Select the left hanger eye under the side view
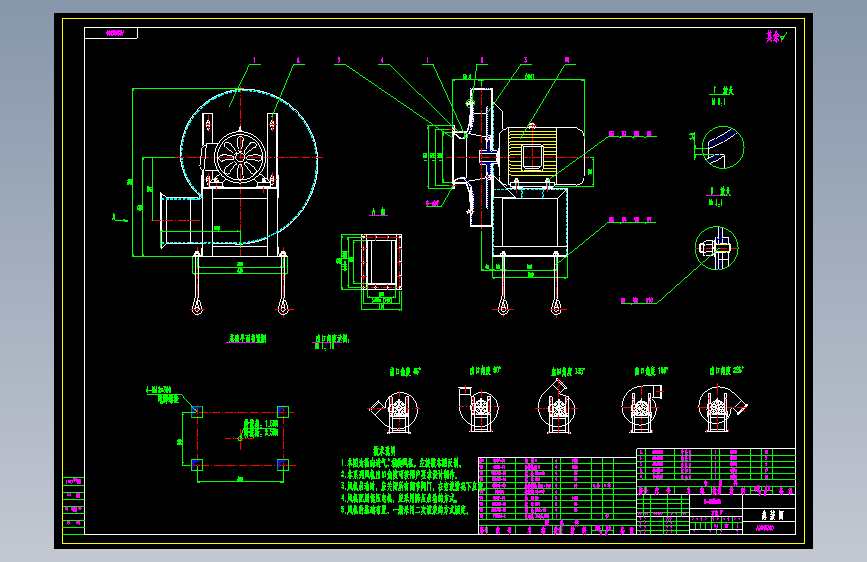This screenshot has height=562, width=867. tap(503, 306)
